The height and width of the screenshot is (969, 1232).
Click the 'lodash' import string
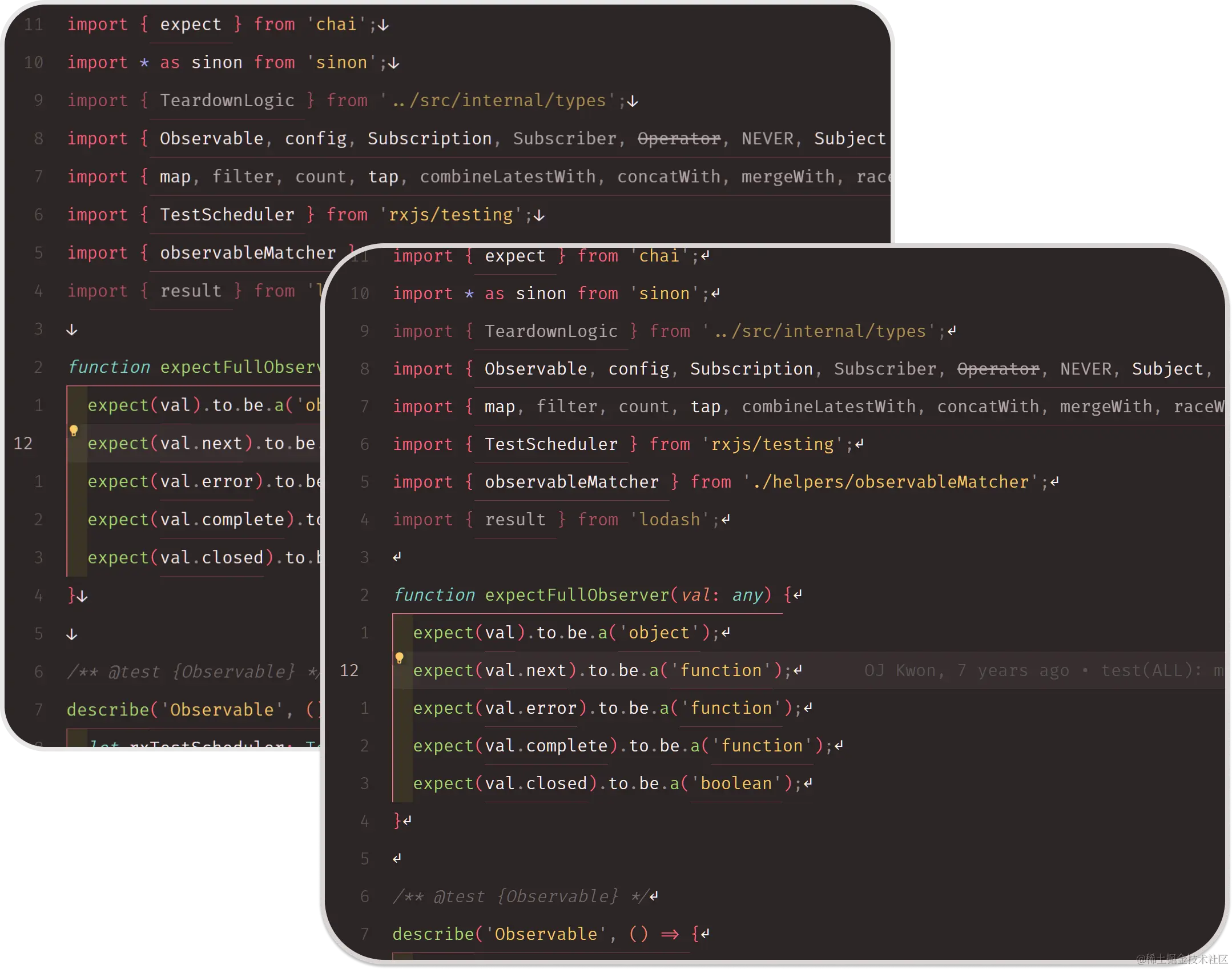[669, 520]
